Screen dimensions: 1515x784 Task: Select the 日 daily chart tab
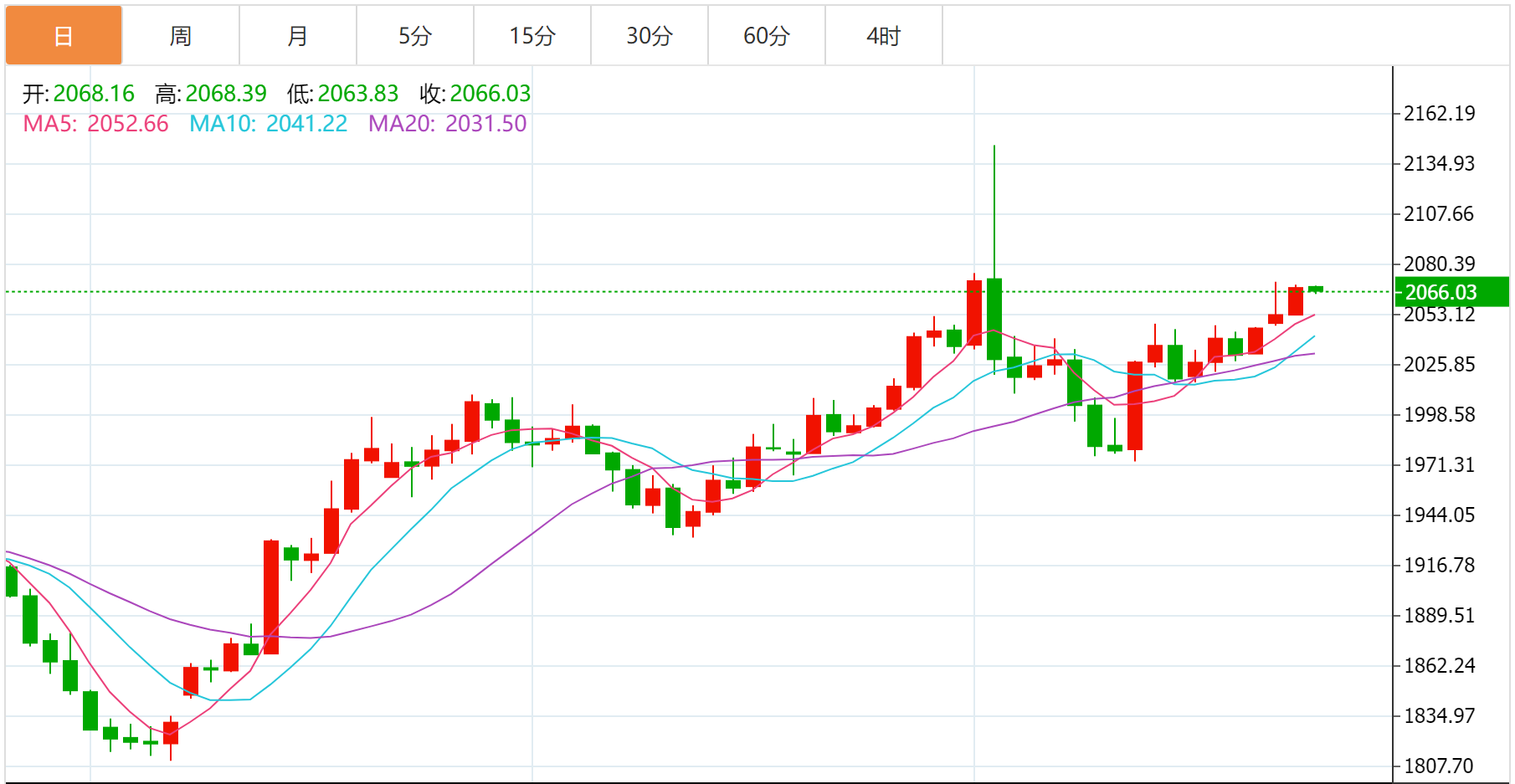(64, 35)
